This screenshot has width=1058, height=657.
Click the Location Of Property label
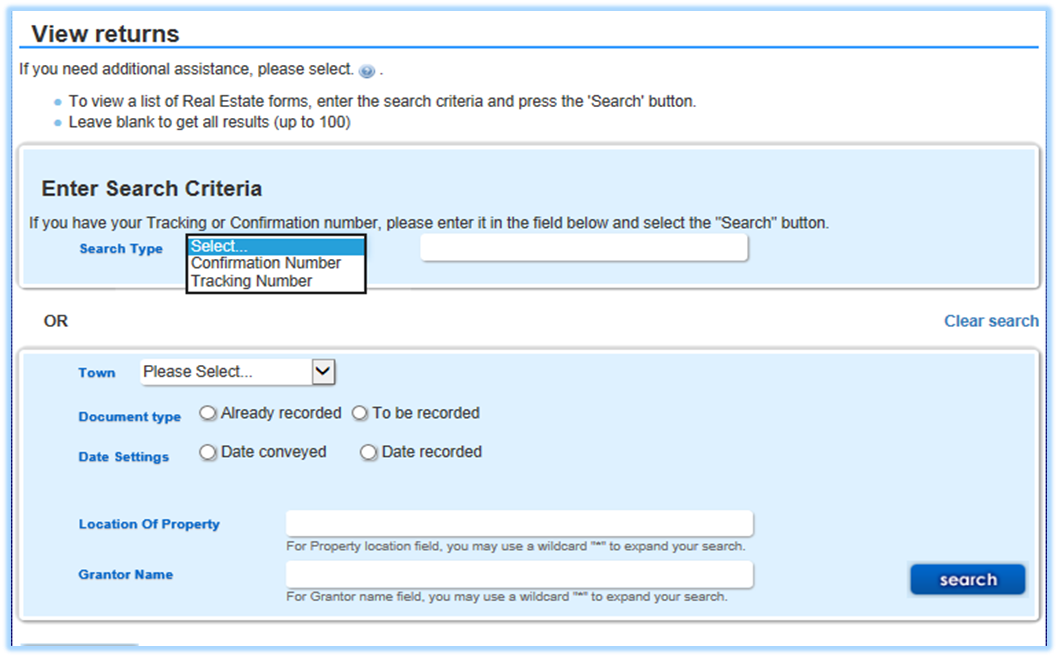click(x=149, y=524)
